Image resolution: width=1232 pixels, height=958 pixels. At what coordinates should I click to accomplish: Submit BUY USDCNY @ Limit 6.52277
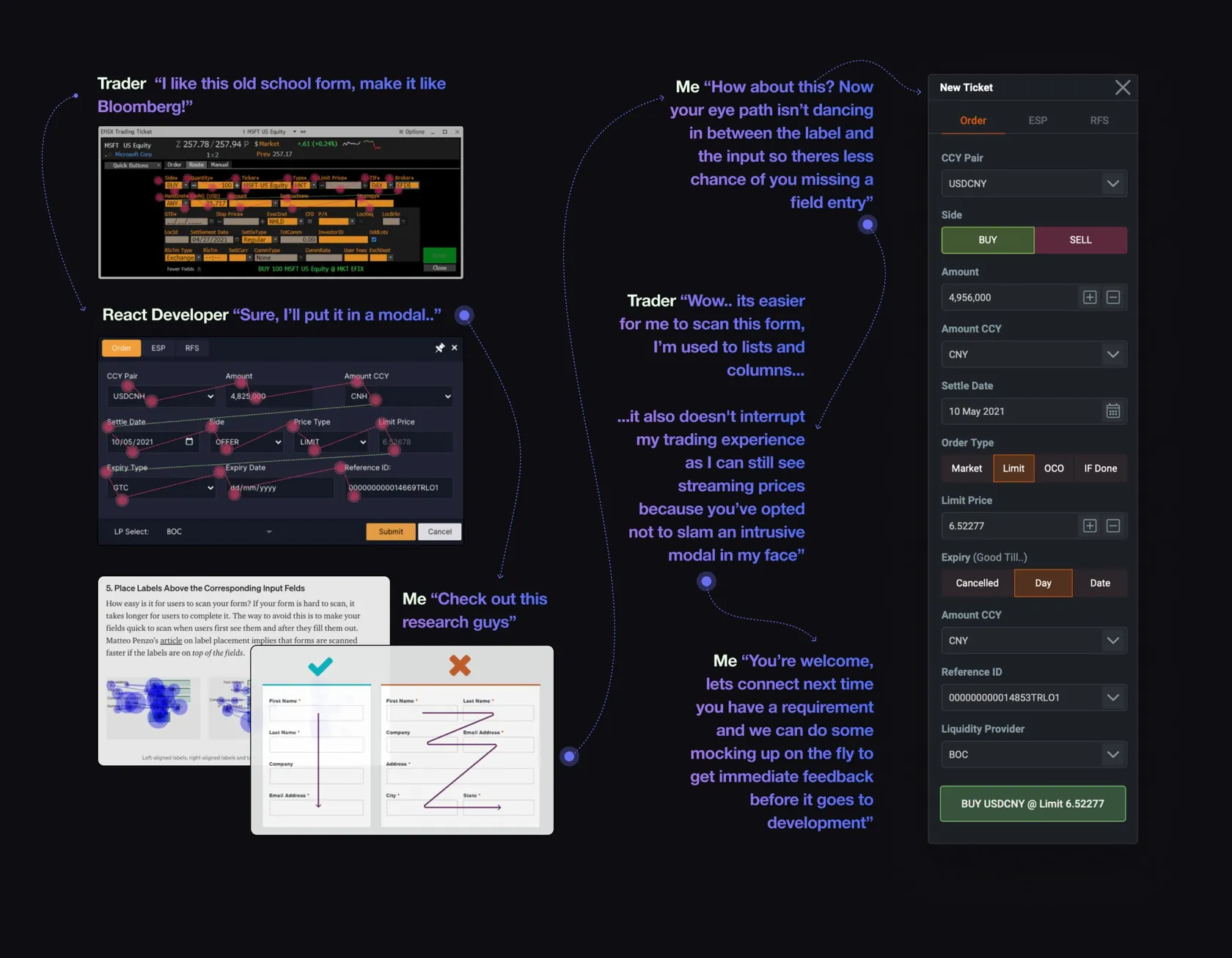point(1033,803)
